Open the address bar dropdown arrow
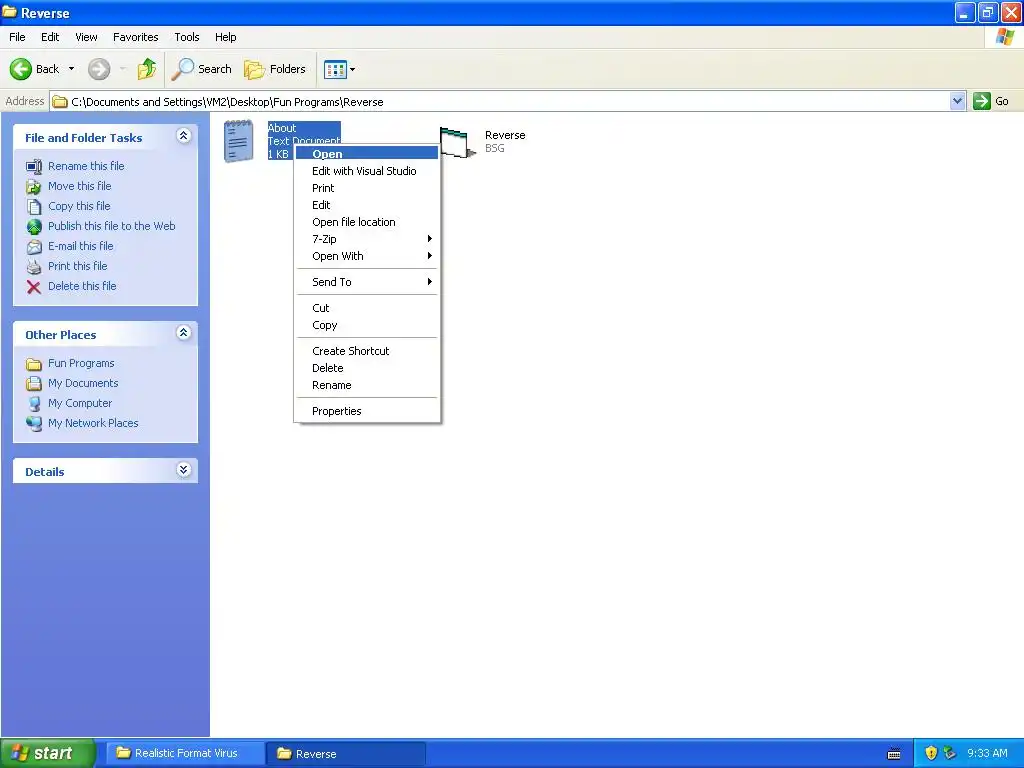 (957, 101)
